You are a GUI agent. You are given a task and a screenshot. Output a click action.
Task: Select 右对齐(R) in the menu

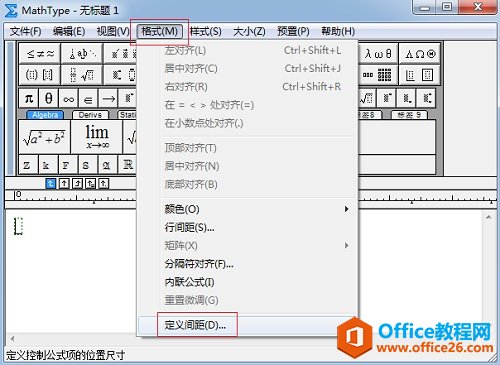tap(248, 87)
